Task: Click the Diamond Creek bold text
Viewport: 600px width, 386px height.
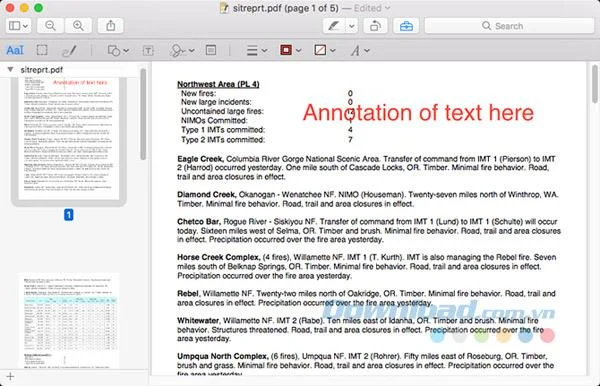Action: click(x=207, y=194)
